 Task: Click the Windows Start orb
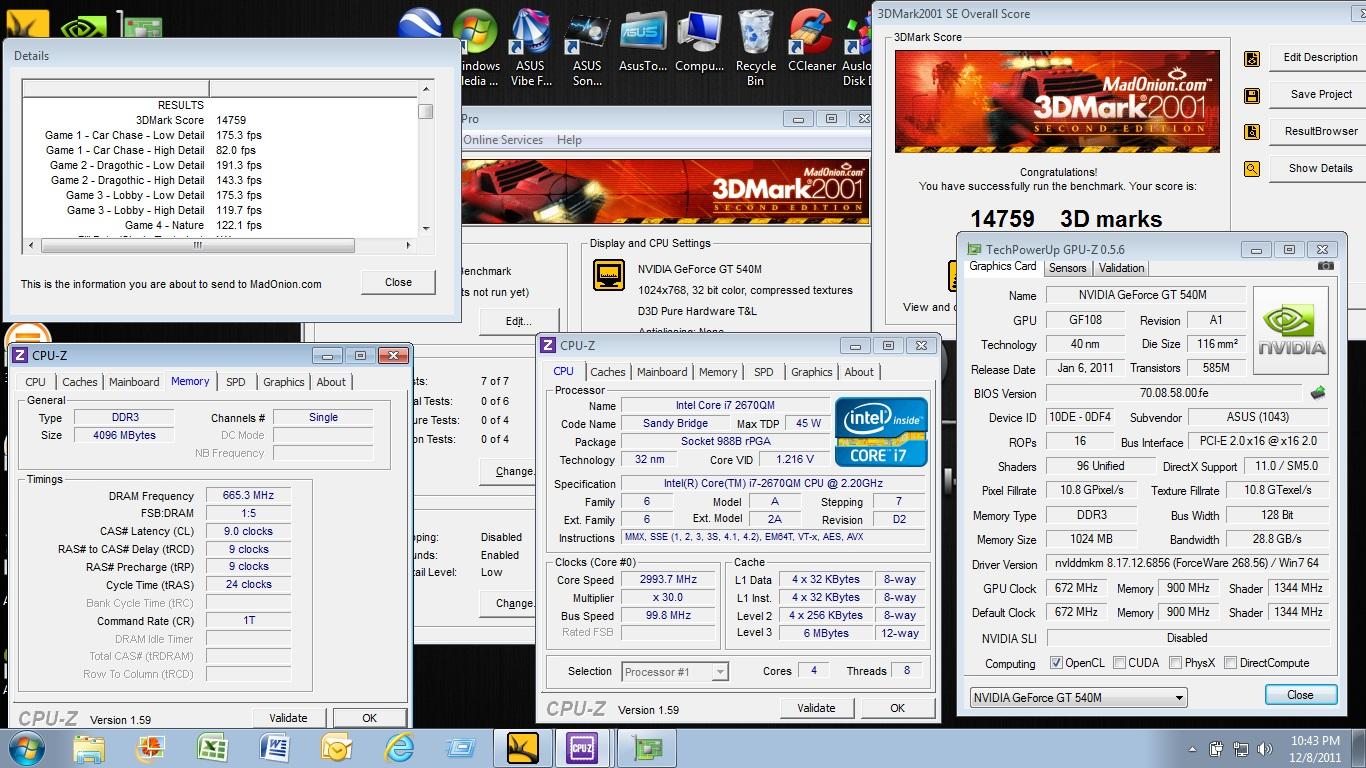pos(25,747)
